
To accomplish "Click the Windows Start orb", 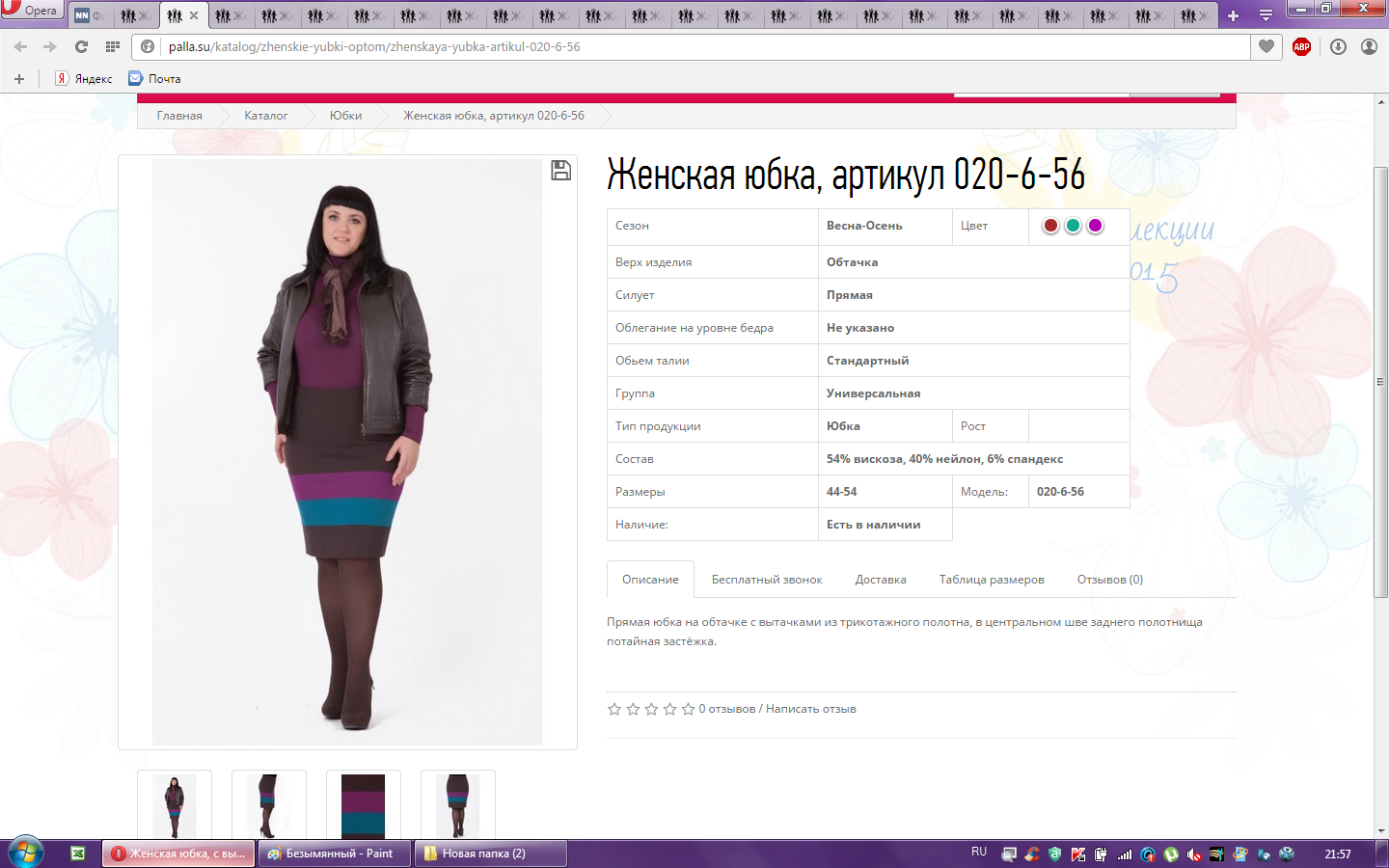I will (x=26, y=853).
